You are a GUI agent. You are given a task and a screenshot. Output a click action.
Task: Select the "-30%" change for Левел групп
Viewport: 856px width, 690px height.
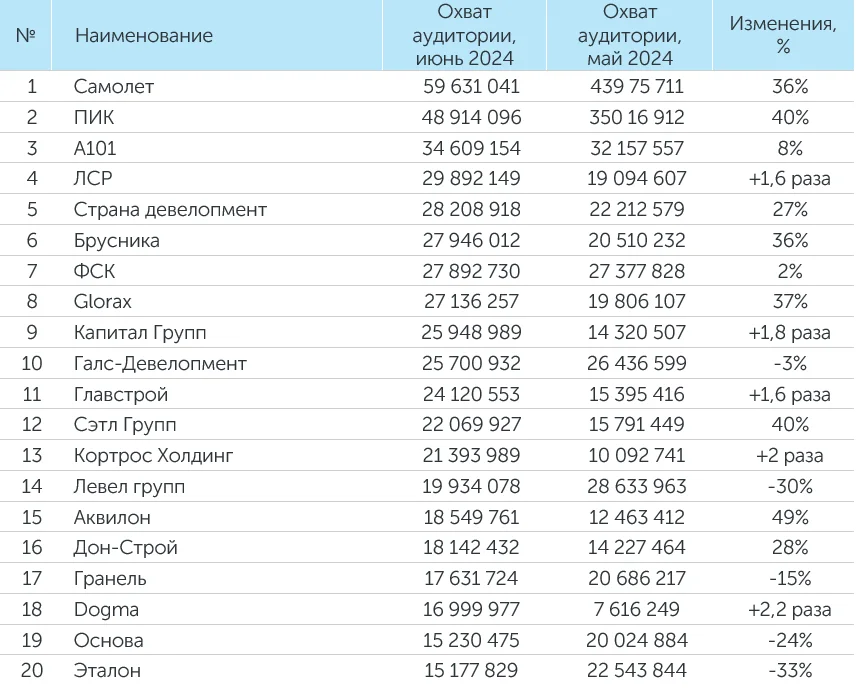point(789,487)
